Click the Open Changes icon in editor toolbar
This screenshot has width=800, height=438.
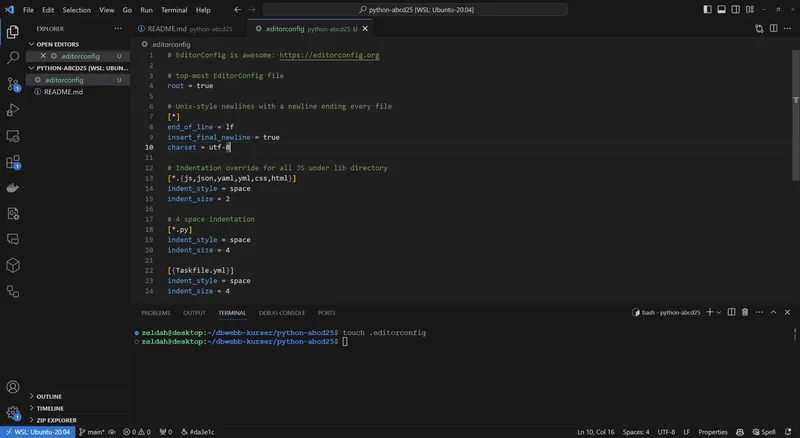coord(759,29)
